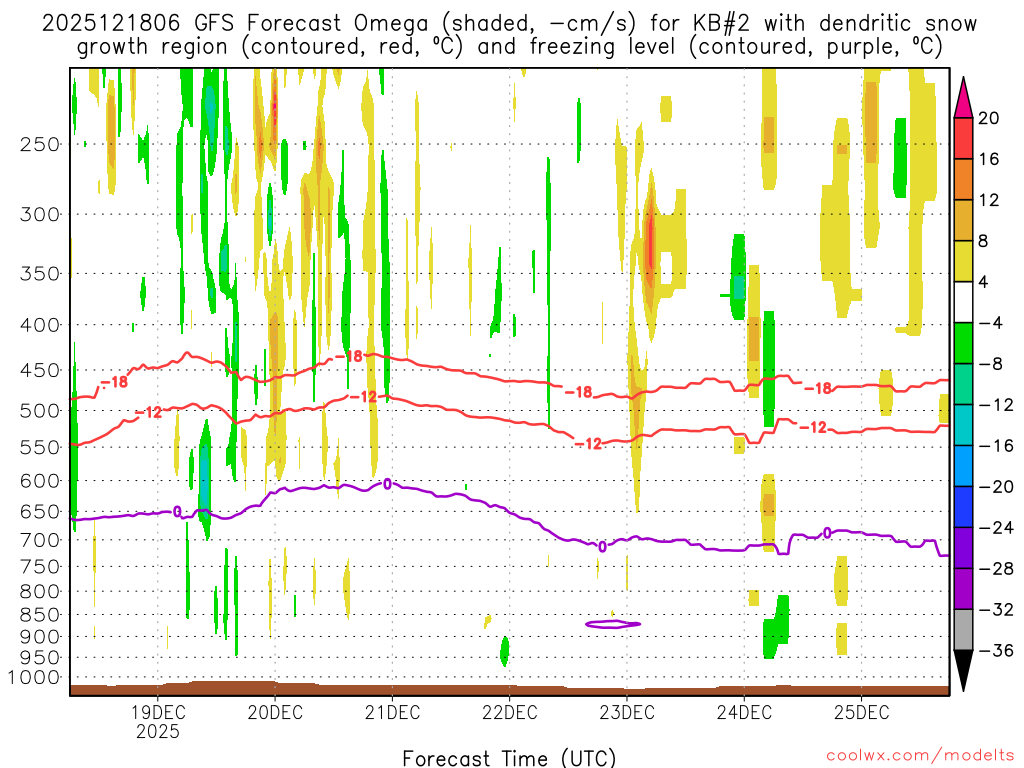Click the 600 pressure level label
Image resolution: width=1024 pixels, height=768 pixels.
[x=40, y=481]
